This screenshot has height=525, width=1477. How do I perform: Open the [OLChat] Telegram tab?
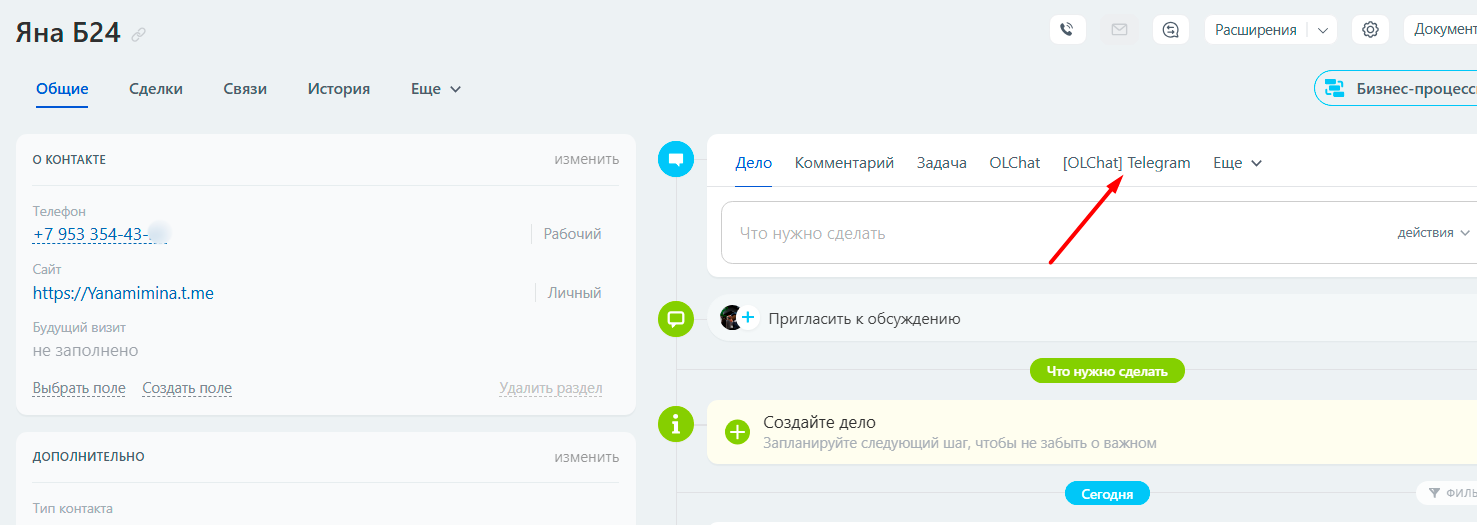click(x=1126, y=163)
